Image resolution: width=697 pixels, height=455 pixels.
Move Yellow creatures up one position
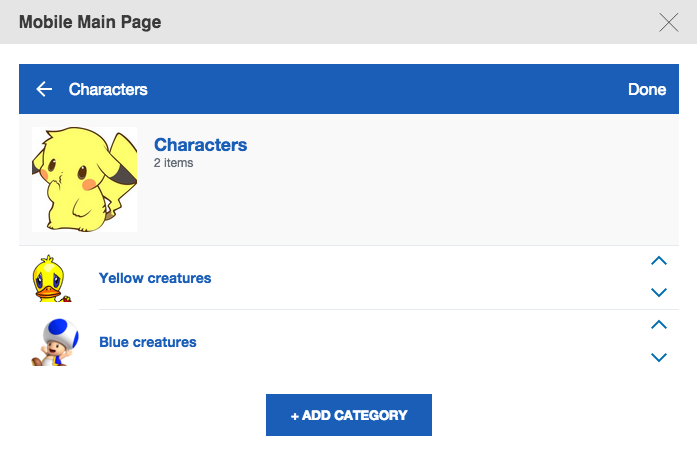pyautogui.click(x=658, y=262)
